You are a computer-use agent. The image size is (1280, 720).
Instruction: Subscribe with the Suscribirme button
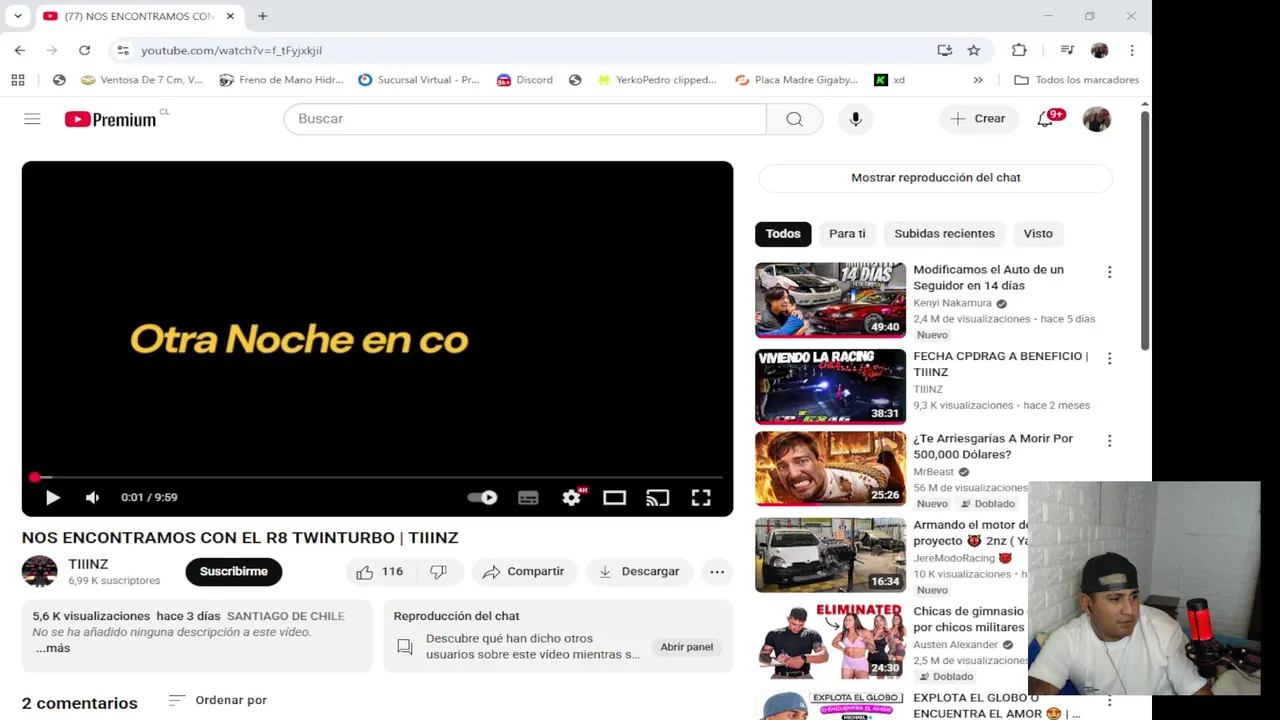(x=234, y=571)
